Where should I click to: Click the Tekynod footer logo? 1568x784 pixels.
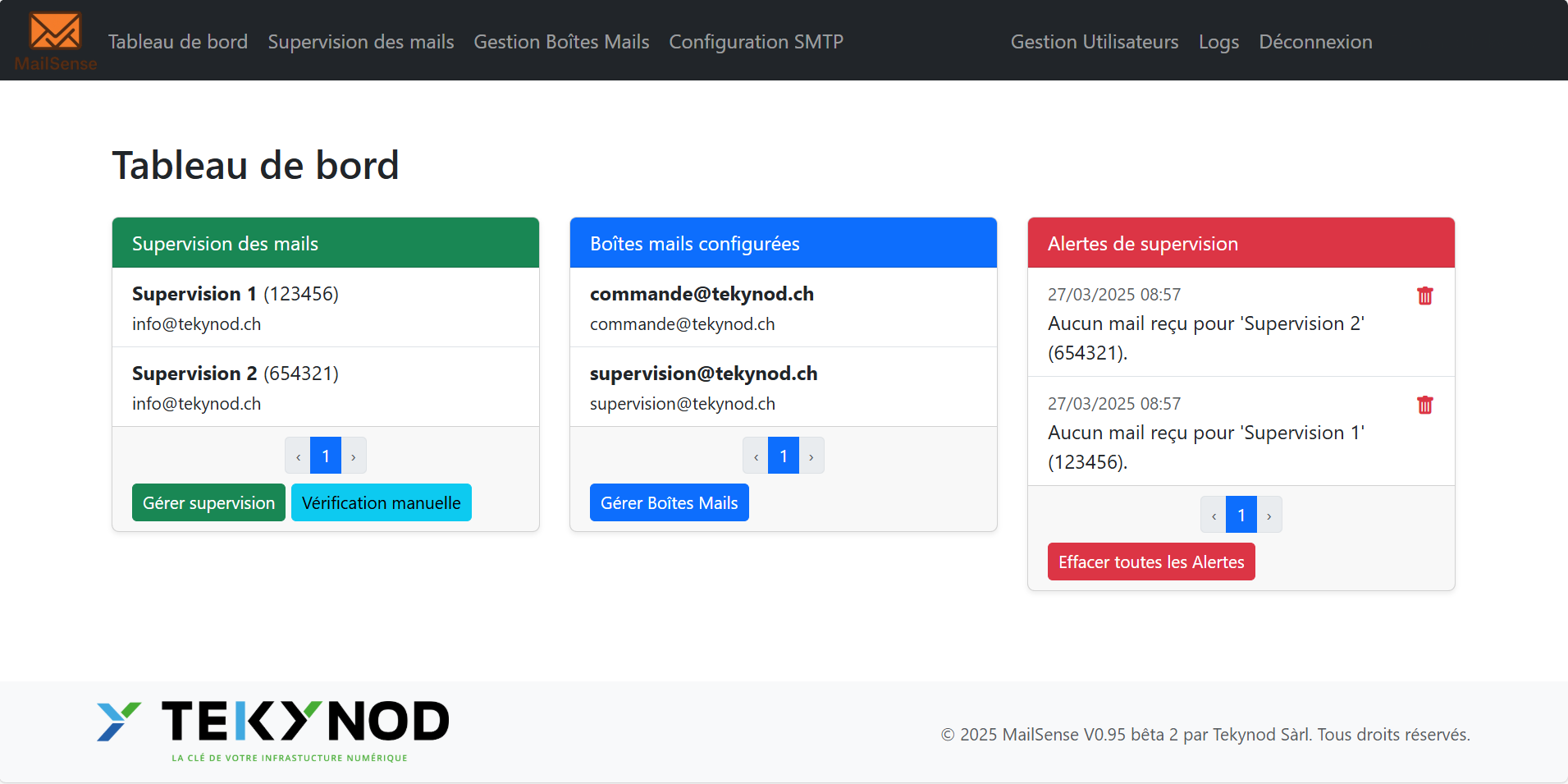(272, 731)
